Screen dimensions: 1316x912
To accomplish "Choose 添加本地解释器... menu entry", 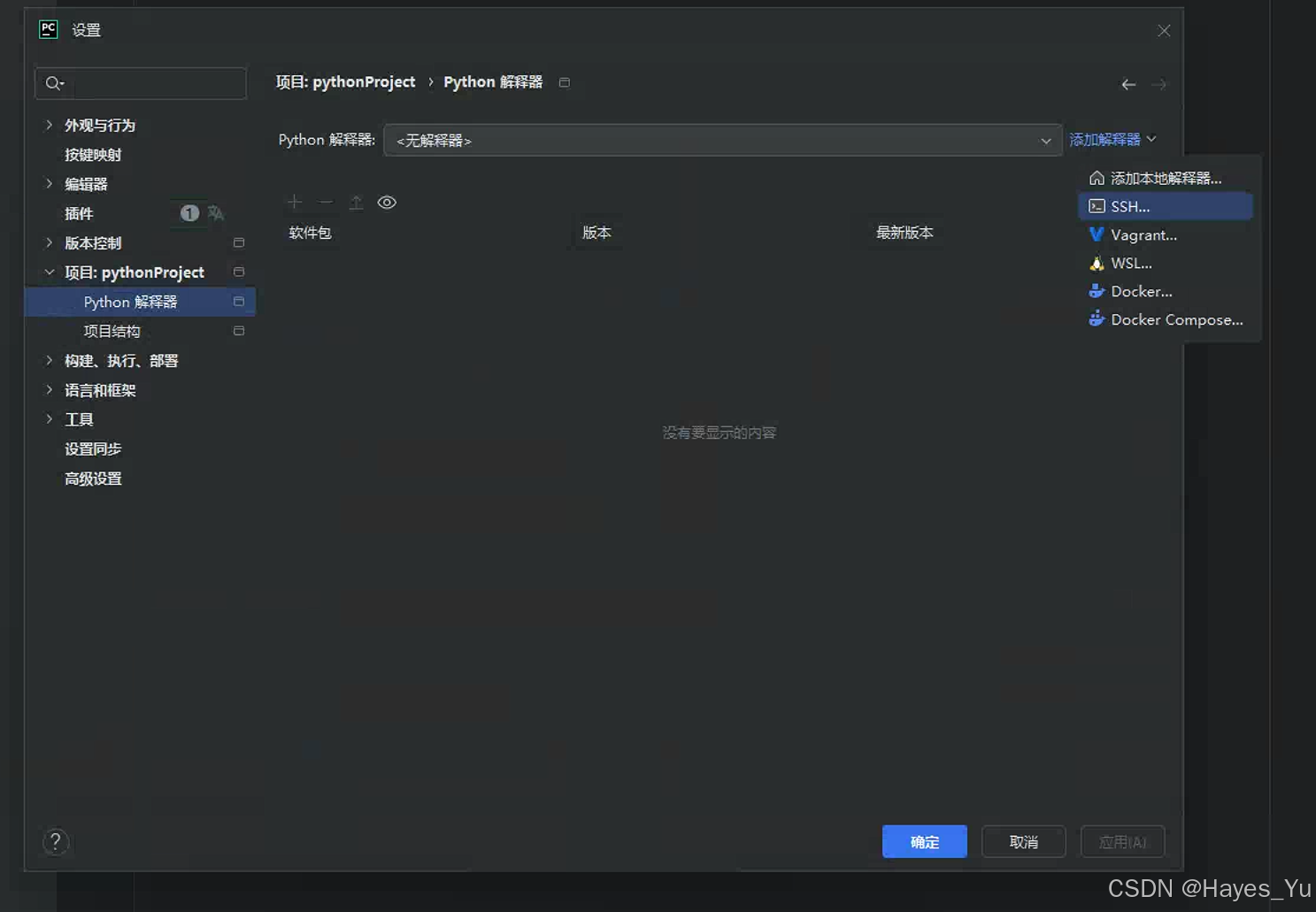I will [x=1166, y=178].
